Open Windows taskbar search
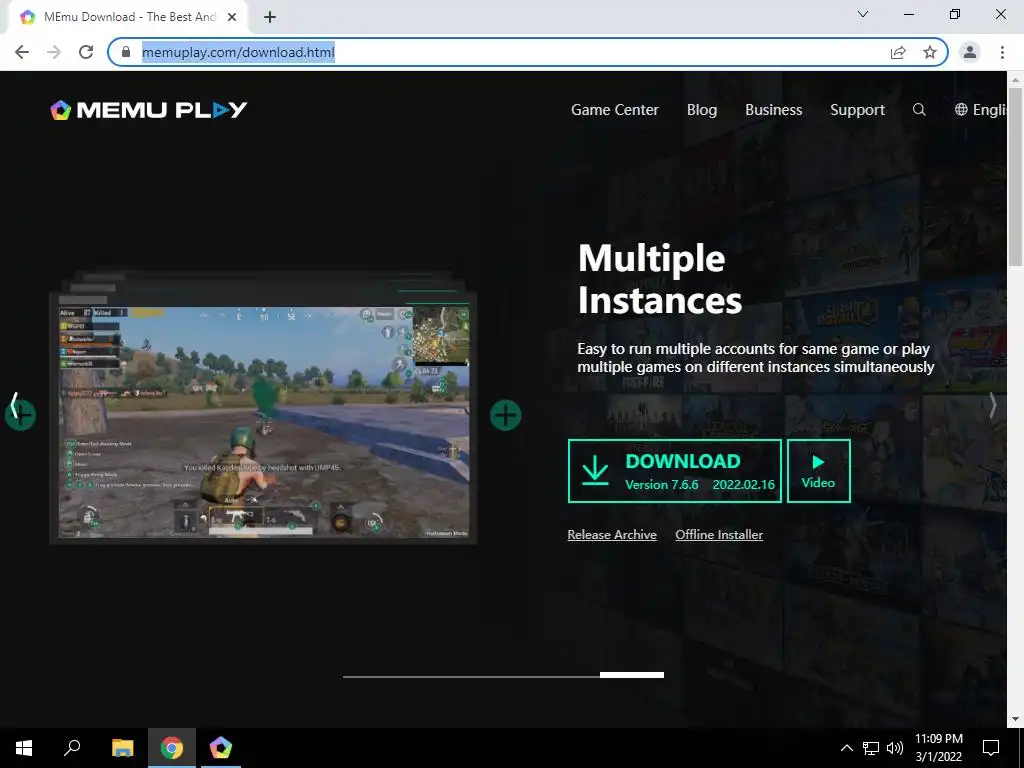This screenshot has height=768, width=1024. pos(72,748)
